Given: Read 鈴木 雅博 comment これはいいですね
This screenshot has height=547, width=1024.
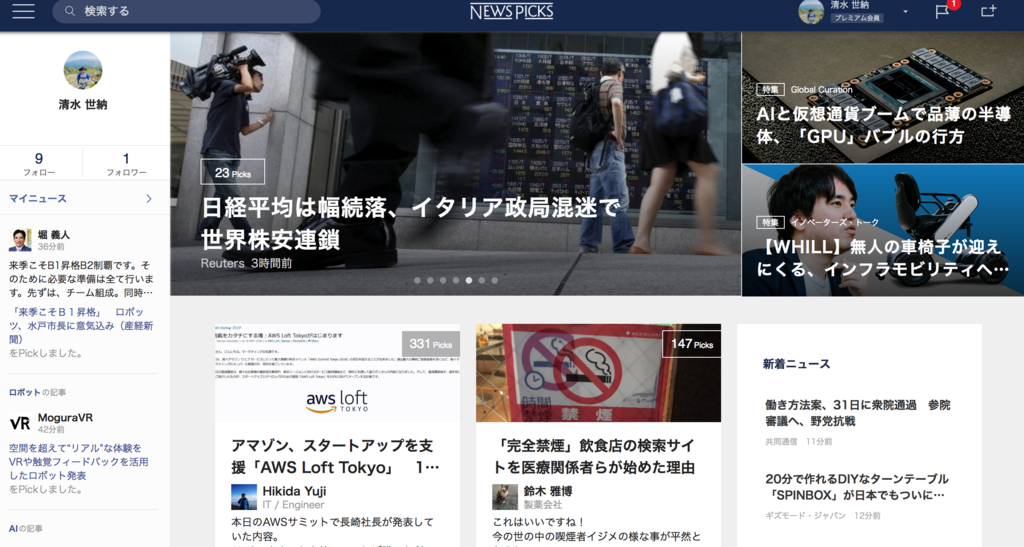Looking at the screenshot, I should 597,529.
